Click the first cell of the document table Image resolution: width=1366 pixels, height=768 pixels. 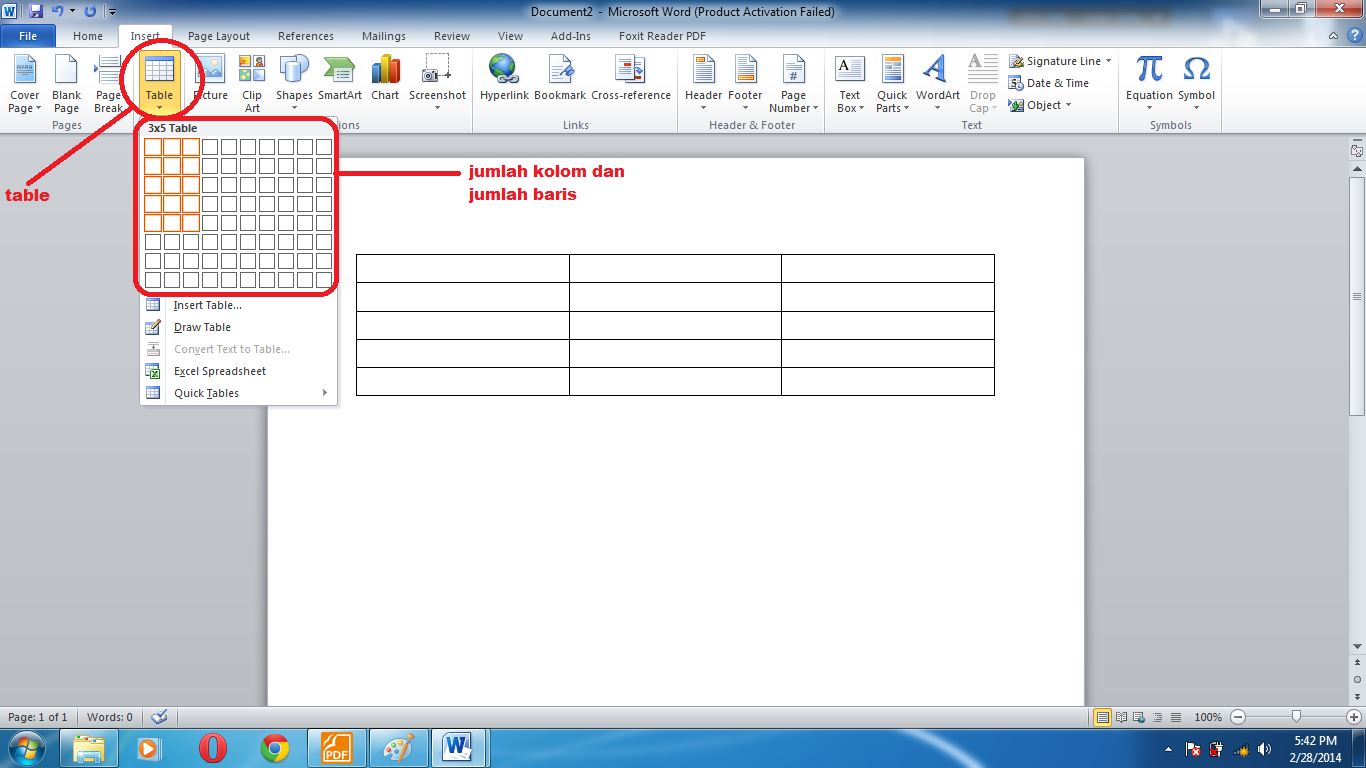coord(463,268)
